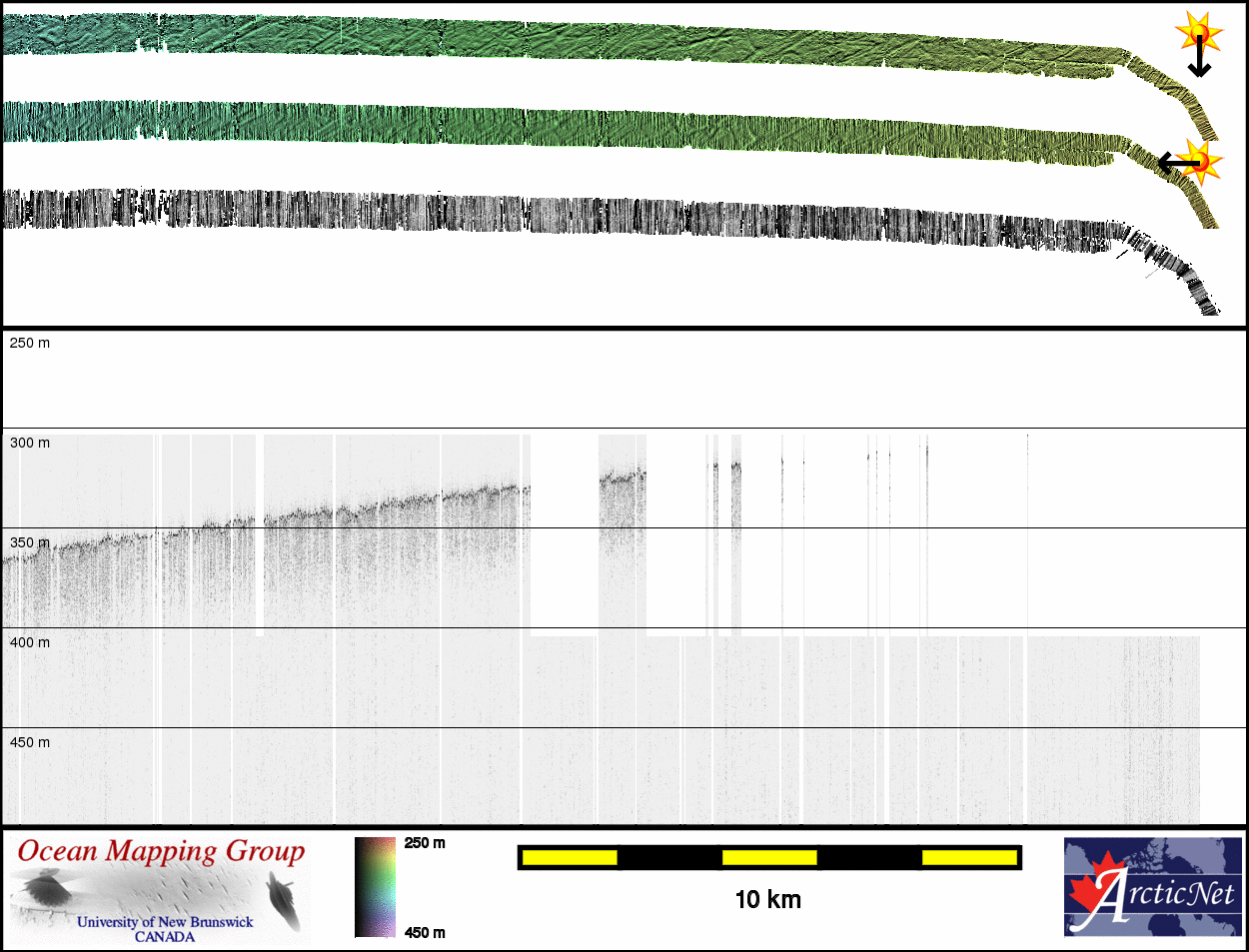Click the rightmost yellow scale bar segment
Viewport: 1249px width, 952px height.
click(968, 857)
